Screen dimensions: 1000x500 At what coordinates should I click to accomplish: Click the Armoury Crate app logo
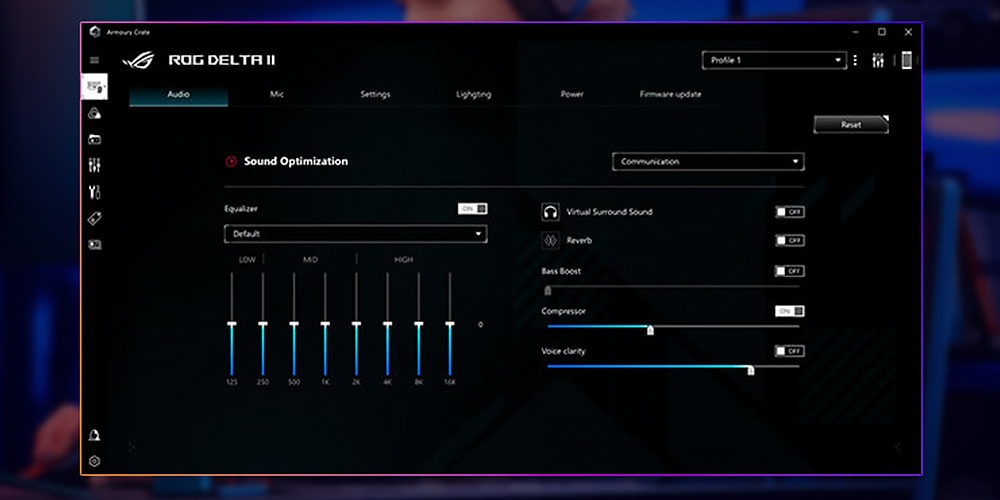pos(95,32)
